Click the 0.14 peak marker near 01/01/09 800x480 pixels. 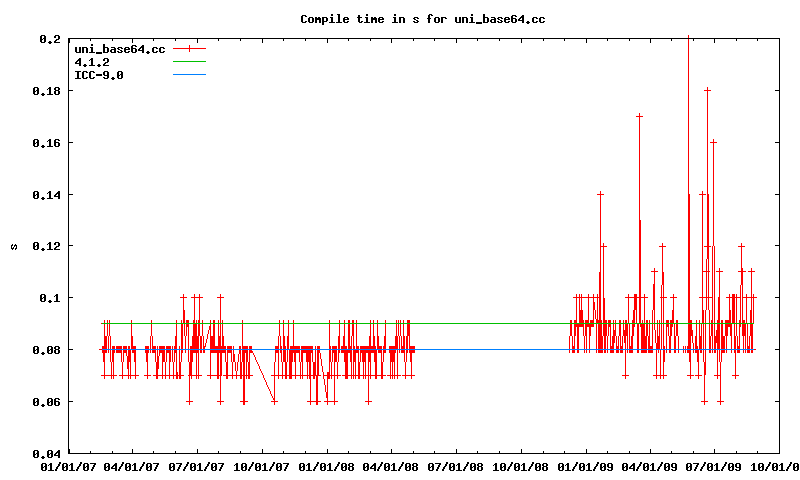point(600,194)
